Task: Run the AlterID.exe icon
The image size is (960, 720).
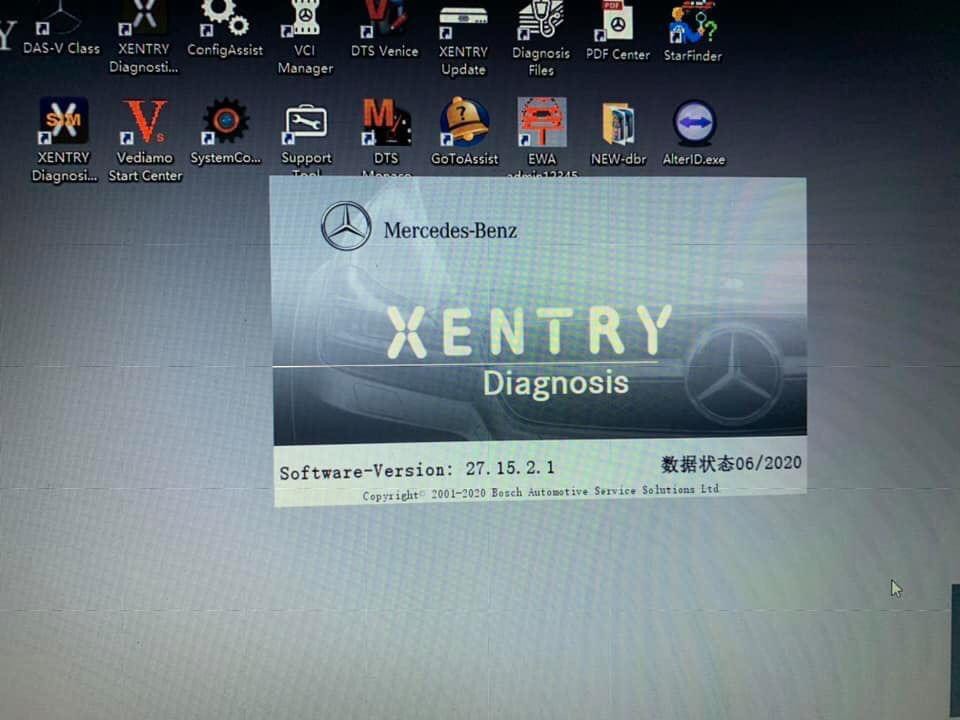Action: coord(694,133)
